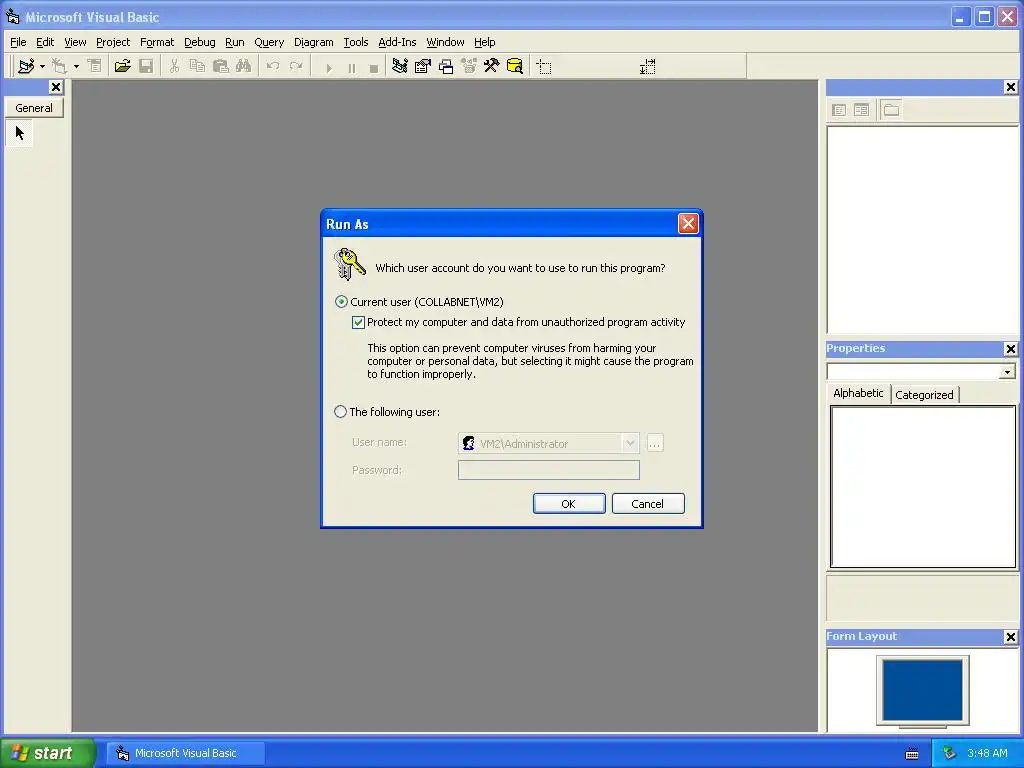Click View Code icon in Project Explorer
This screenshot has height=768, width=1024.
click(839, 110)
